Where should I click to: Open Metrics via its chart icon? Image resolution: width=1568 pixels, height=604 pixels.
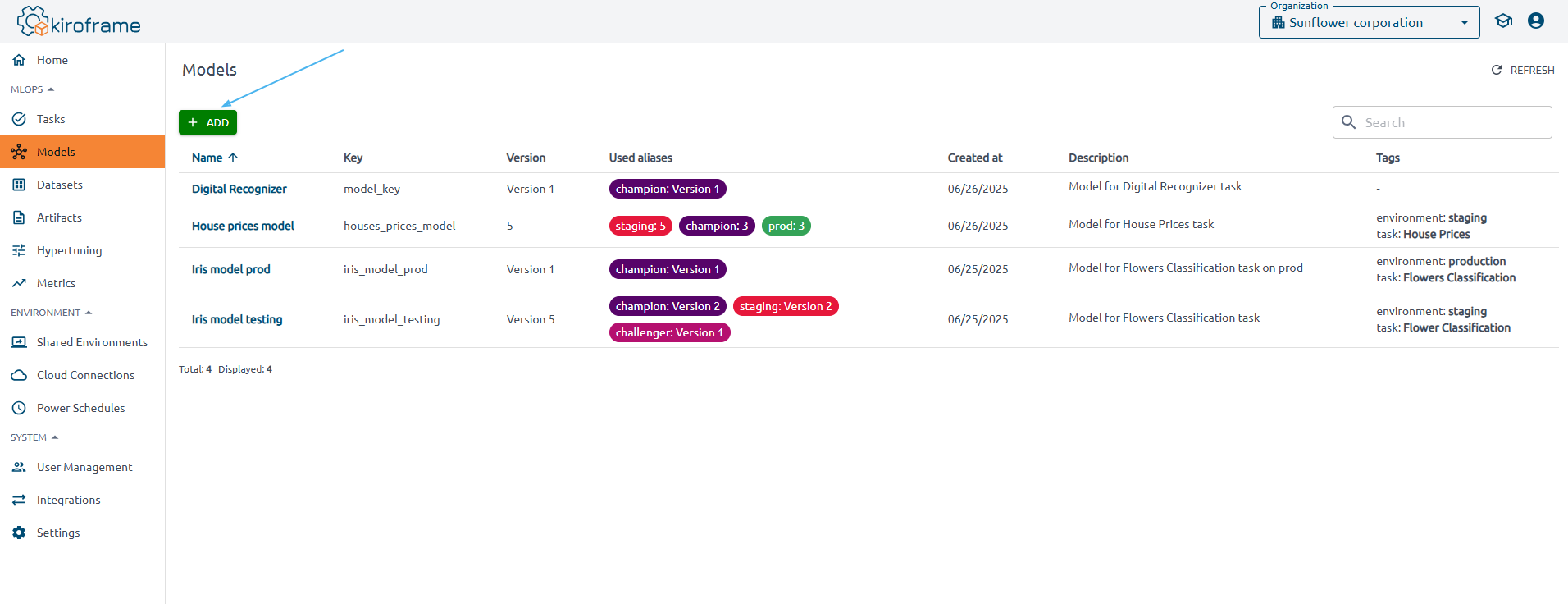coord(19,283)
